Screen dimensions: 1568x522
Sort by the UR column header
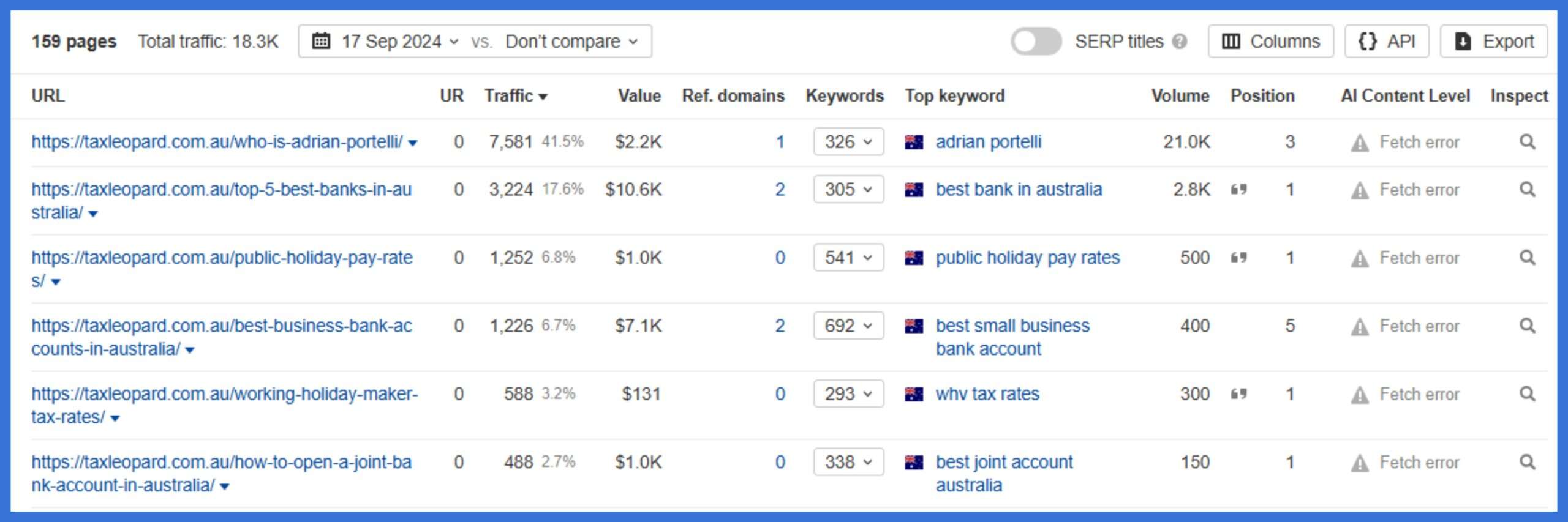coord(452,96)
